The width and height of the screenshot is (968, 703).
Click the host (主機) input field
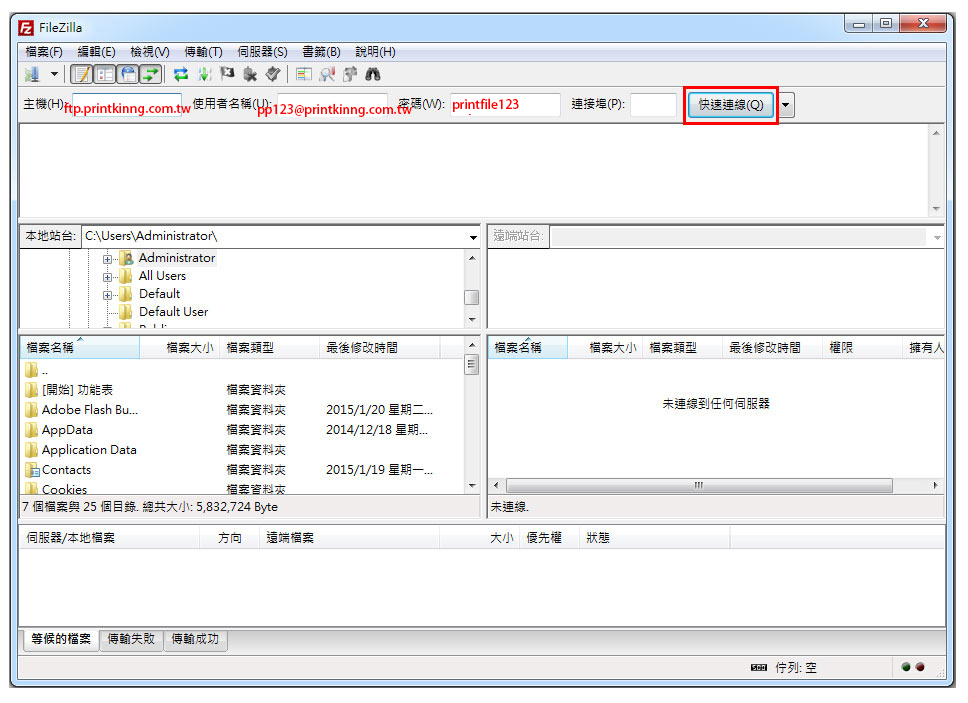point(127,105)
